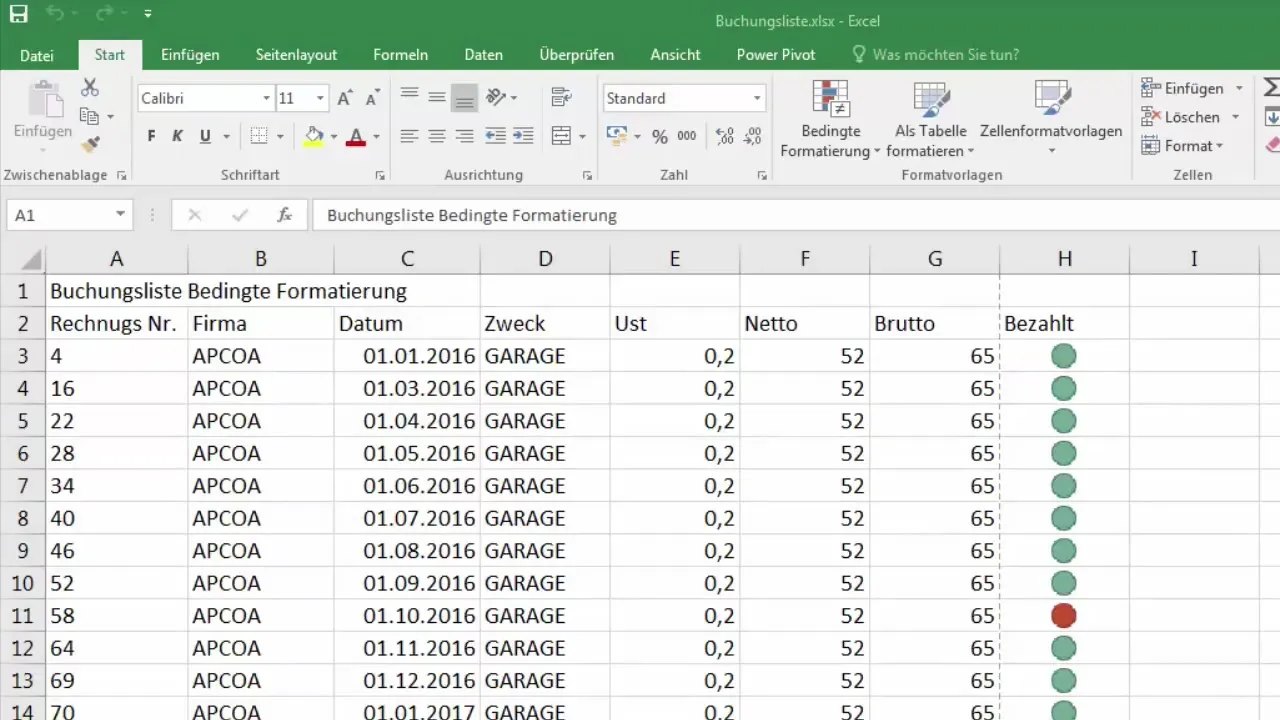The height and width of the screenshot is (720, 1280).
Task: Switch to the Daten tab
Action: pos(483,55)
